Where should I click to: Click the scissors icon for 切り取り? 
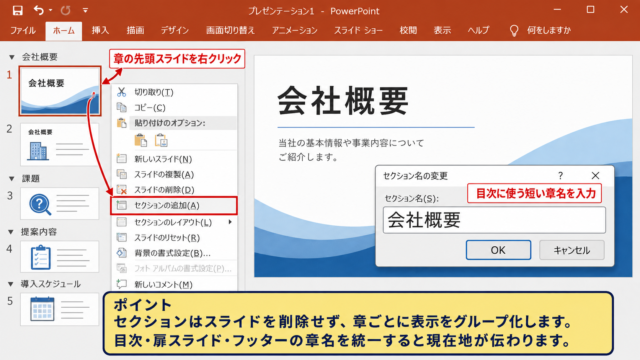[121, 92]
